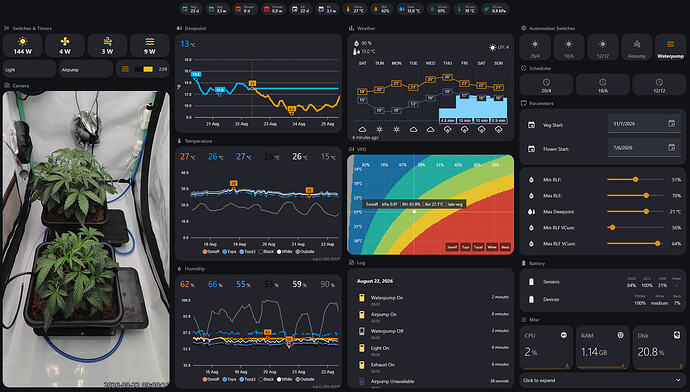Screen dimensions: 690x392
Task: Open the 20/4 schedule
Action: (x=546, y=85)
